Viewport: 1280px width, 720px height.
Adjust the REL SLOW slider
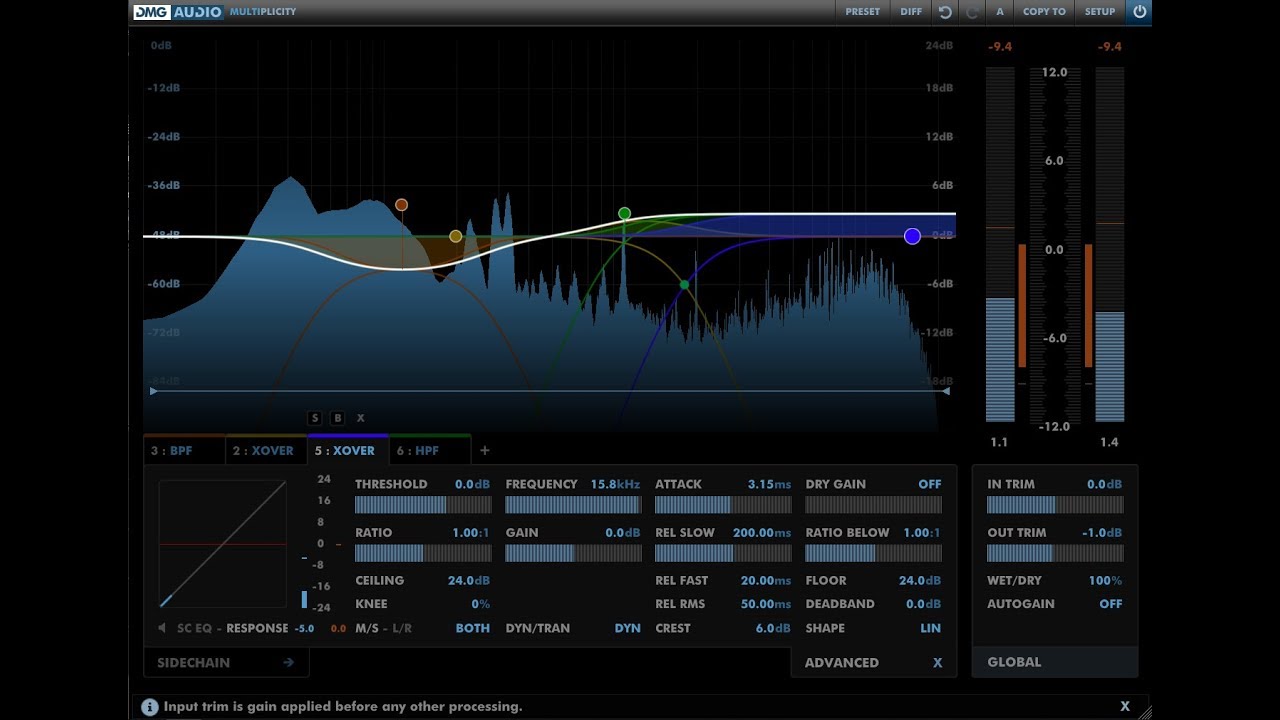[x=723, y=553]
